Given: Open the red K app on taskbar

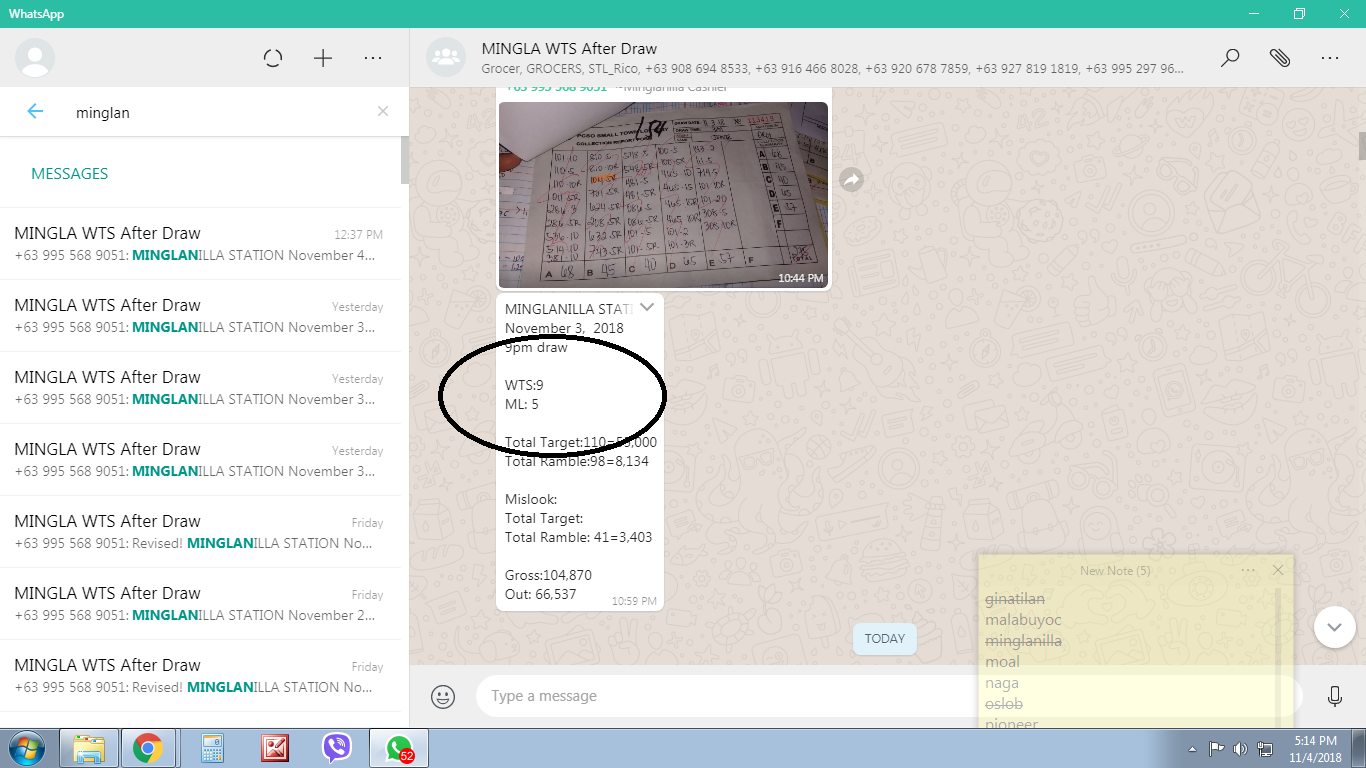Looking at the screenshot, I should [x=274, y=748].
